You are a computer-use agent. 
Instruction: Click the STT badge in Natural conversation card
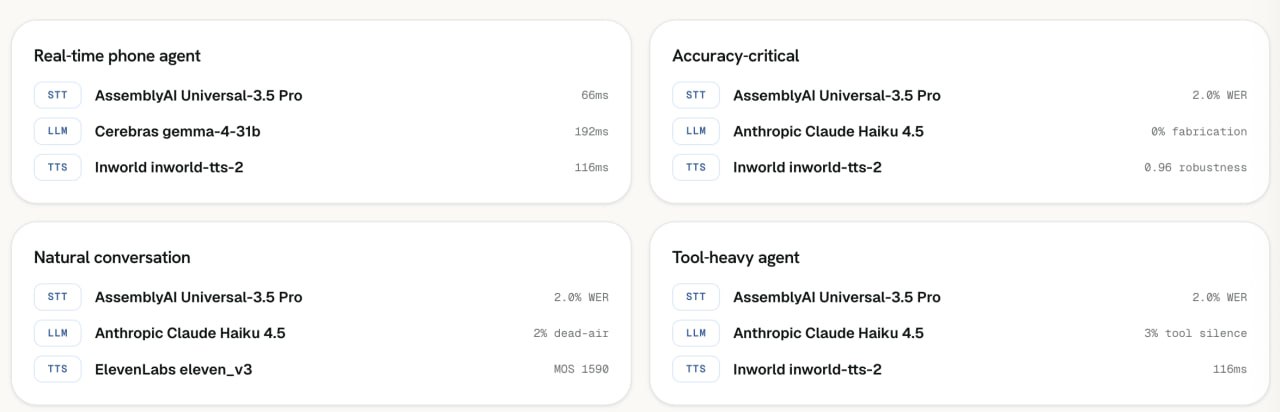[57, 297]
